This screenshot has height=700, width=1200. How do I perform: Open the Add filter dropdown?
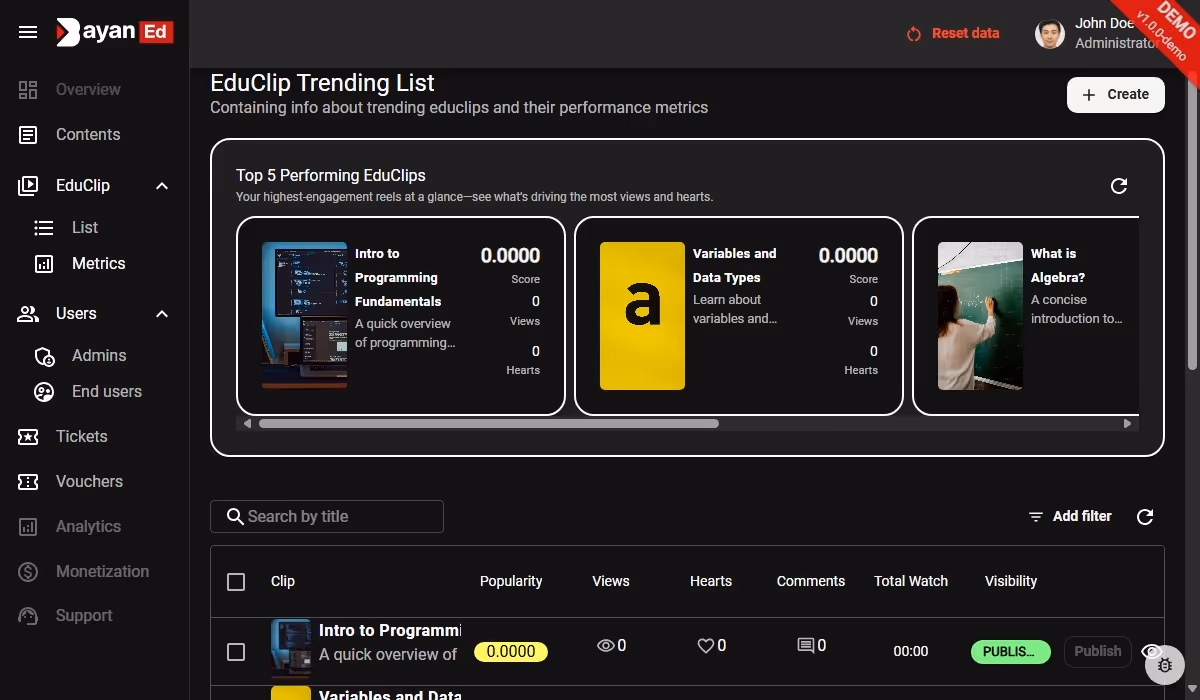coord(1070,516)
